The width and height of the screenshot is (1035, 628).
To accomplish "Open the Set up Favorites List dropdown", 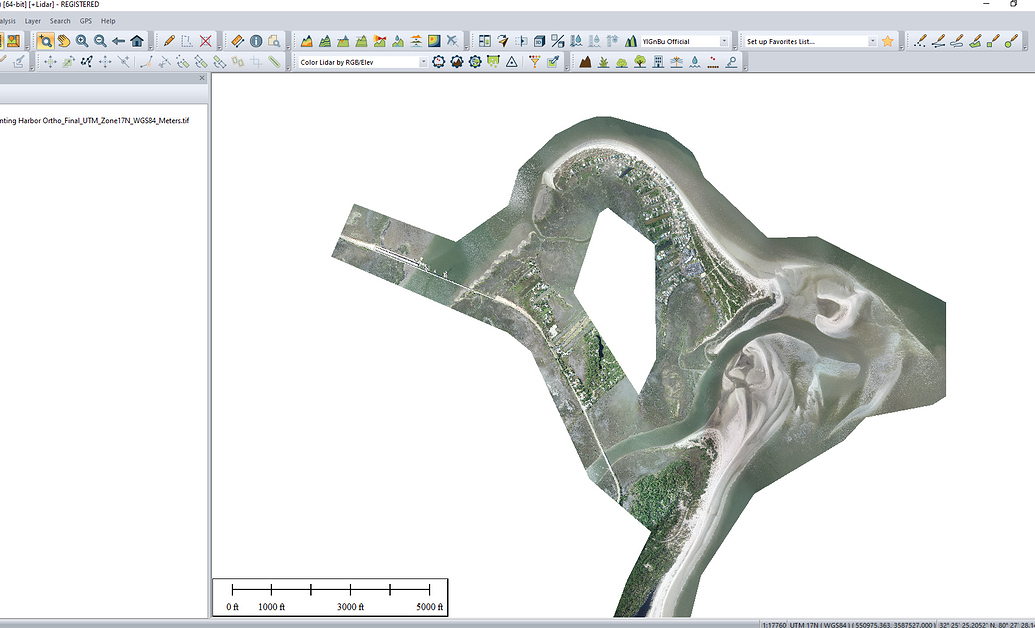I will [874, 40].
